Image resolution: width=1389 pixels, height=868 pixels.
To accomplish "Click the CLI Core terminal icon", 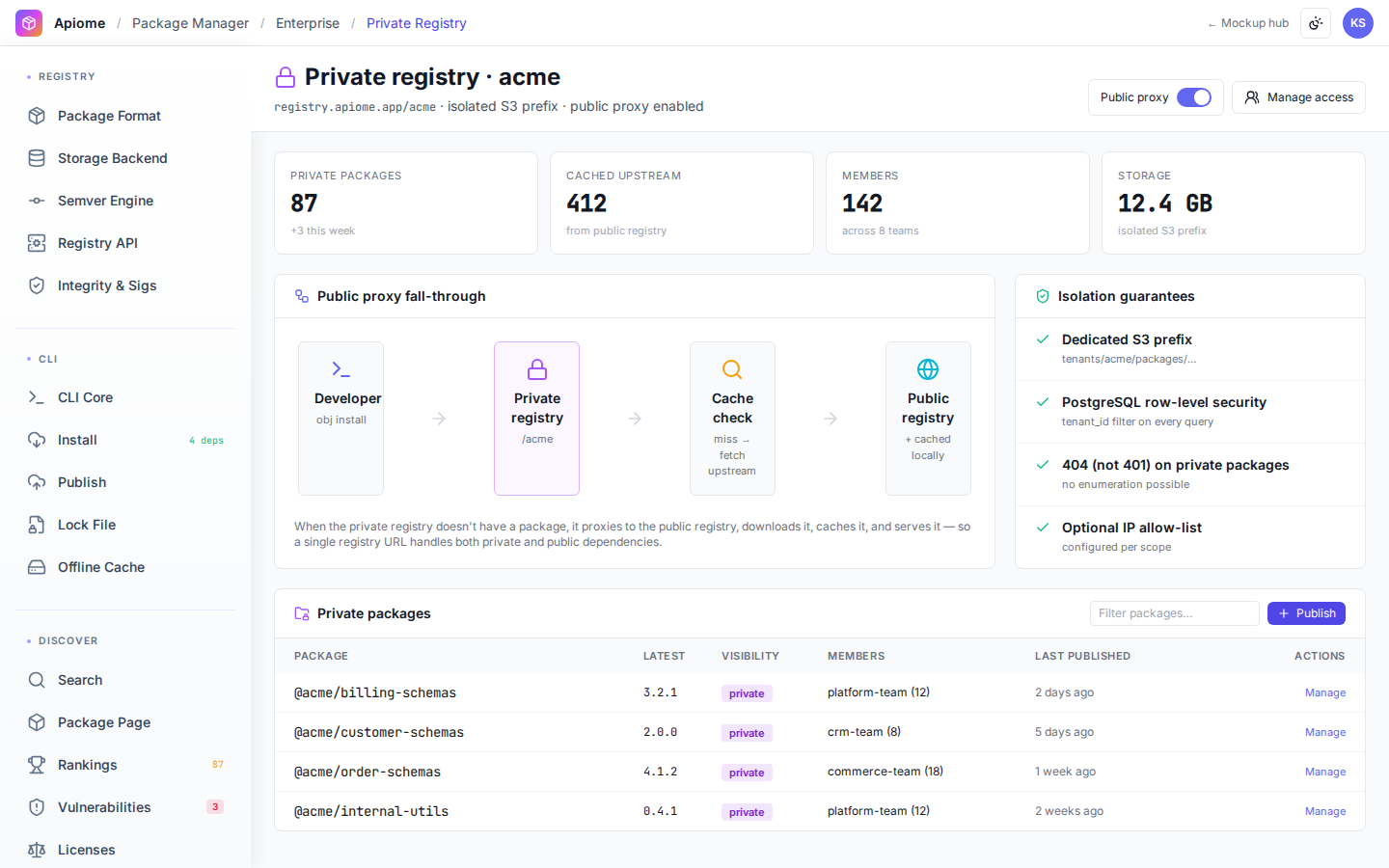I will [37, 397].
